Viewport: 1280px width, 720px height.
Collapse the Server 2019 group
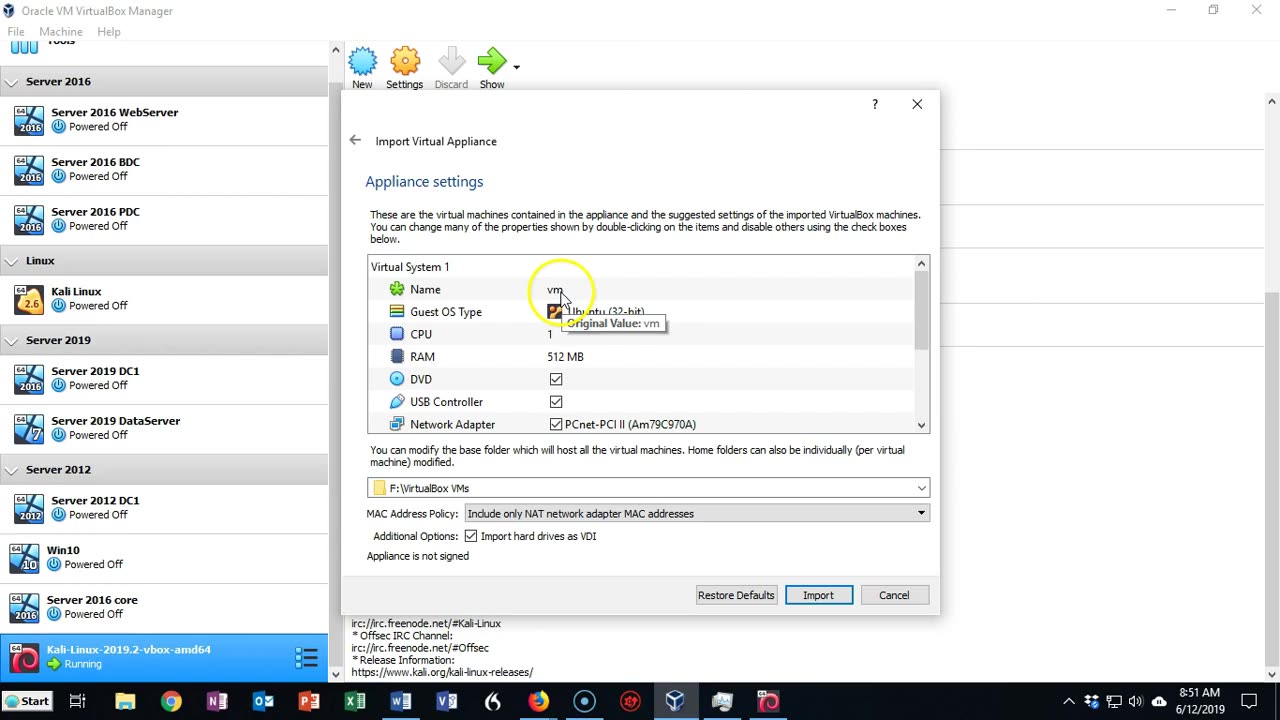11,341
